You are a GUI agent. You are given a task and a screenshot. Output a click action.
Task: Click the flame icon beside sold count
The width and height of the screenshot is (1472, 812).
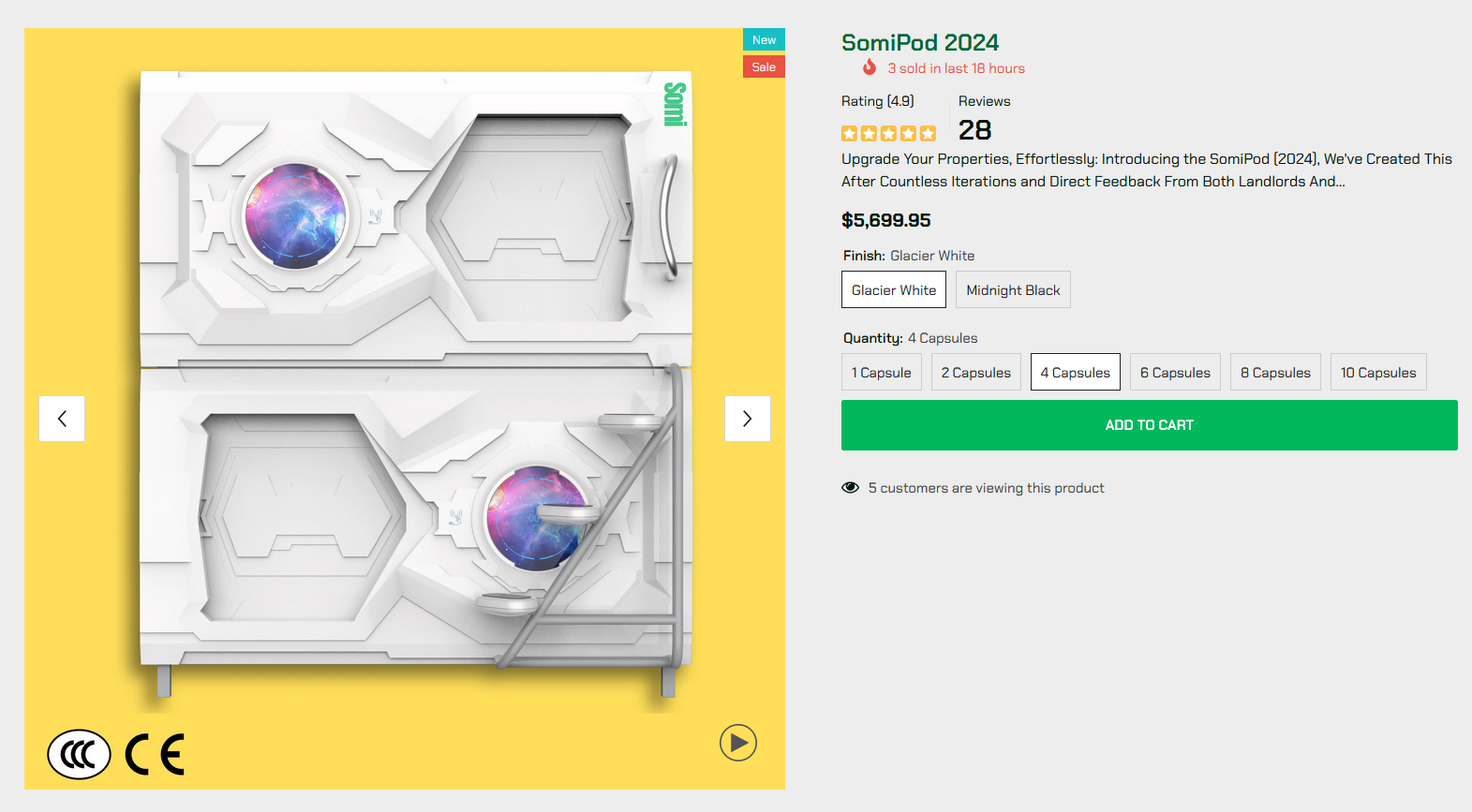(870, 67)
